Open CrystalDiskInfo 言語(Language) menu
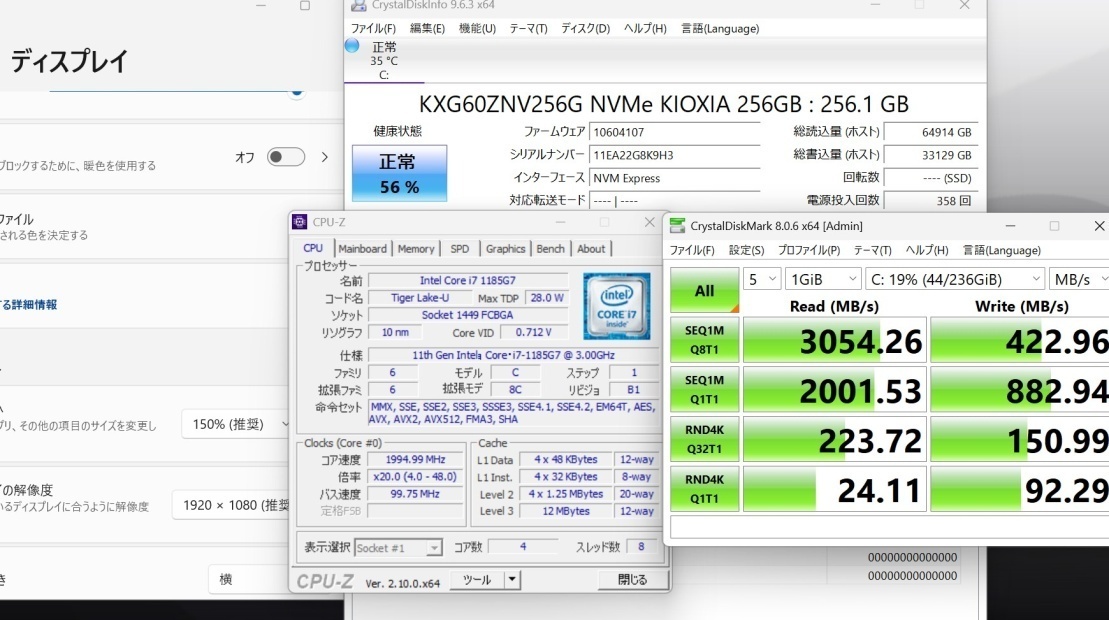The image size is (1109, 620). click(720, 28)
